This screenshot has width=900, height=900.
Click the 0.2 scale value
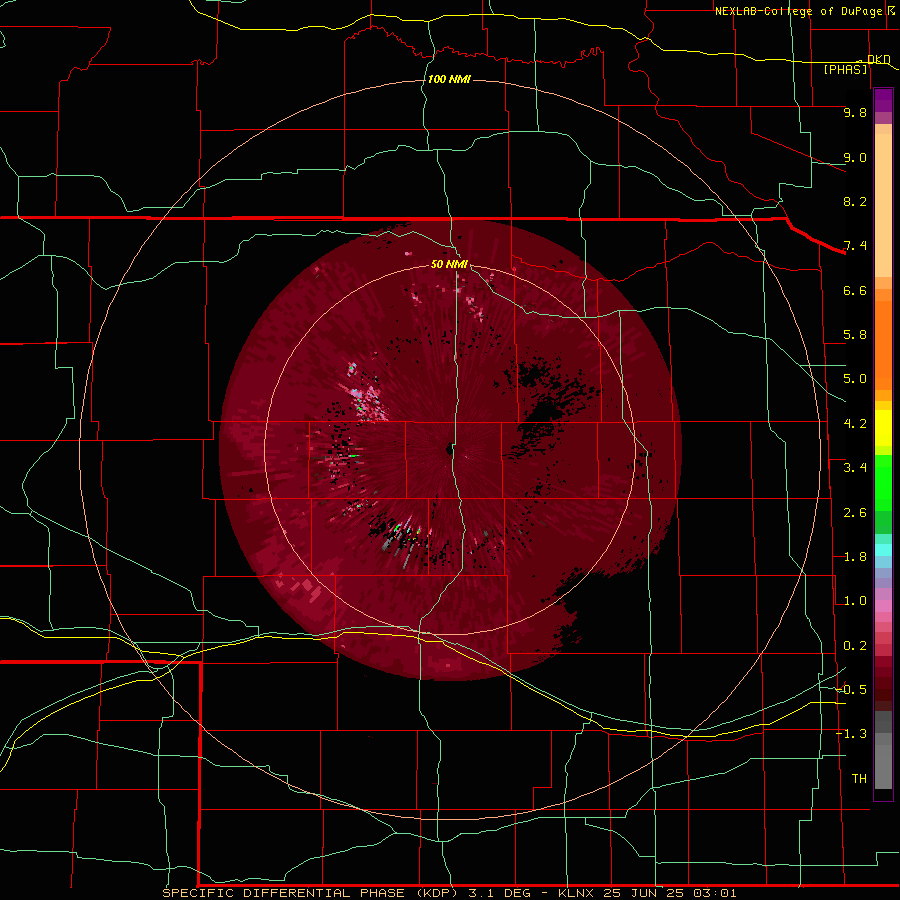tap(855, 646)
